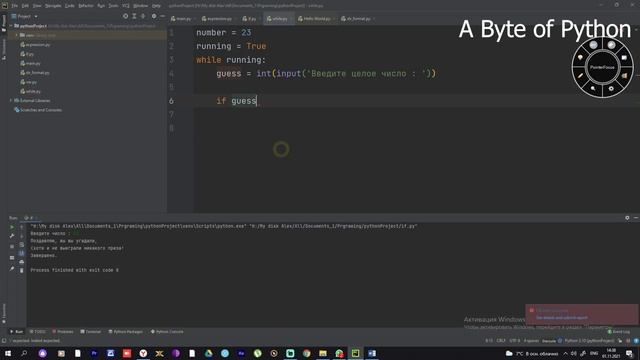Viewport: 640px width, 360px height.
Task: Click the scroll to end icon in Run panel
Action: (22, 253)
